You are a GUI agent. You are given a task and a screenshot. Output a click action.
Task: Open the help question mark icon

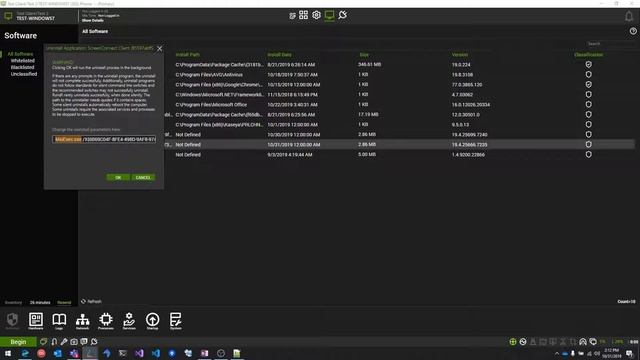point(633,31)
